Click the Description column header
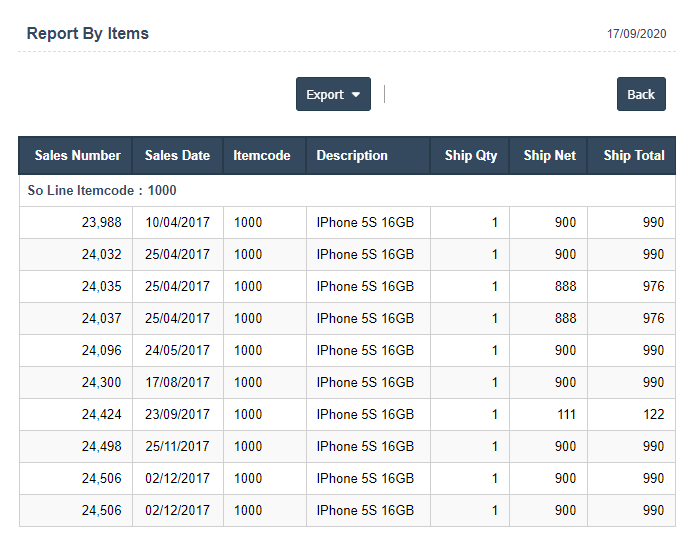The height and width of the screenshot is (535, 694). click(352, 155)
